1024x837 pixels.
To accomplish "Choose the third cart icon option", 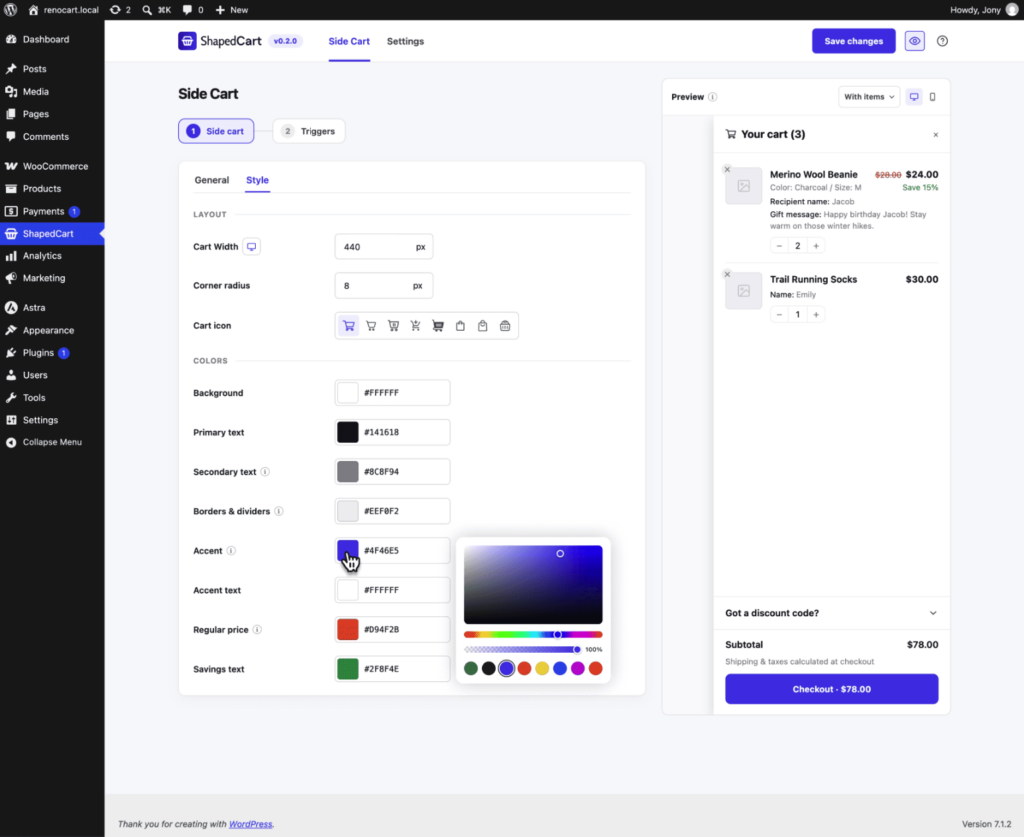I will click(x=393, y=326).
